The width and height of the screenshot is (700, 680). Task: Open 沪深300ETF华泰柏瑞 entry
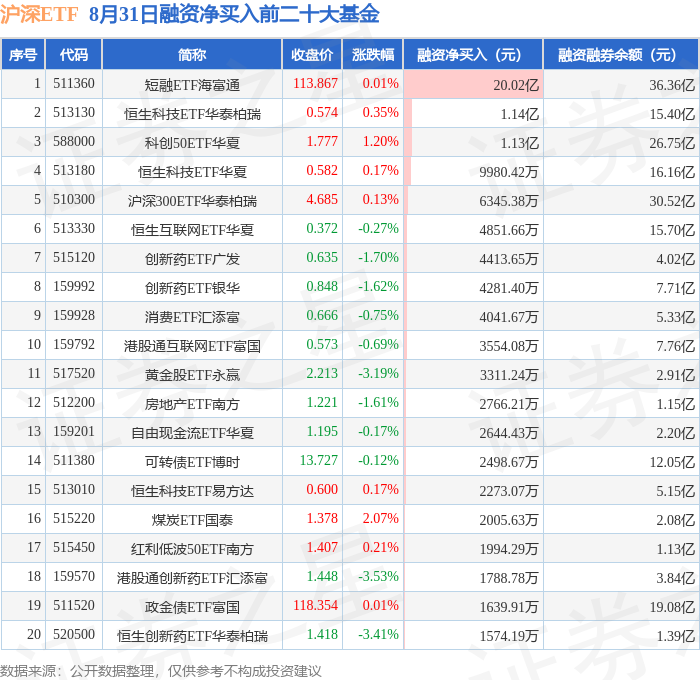pos(192,201)
